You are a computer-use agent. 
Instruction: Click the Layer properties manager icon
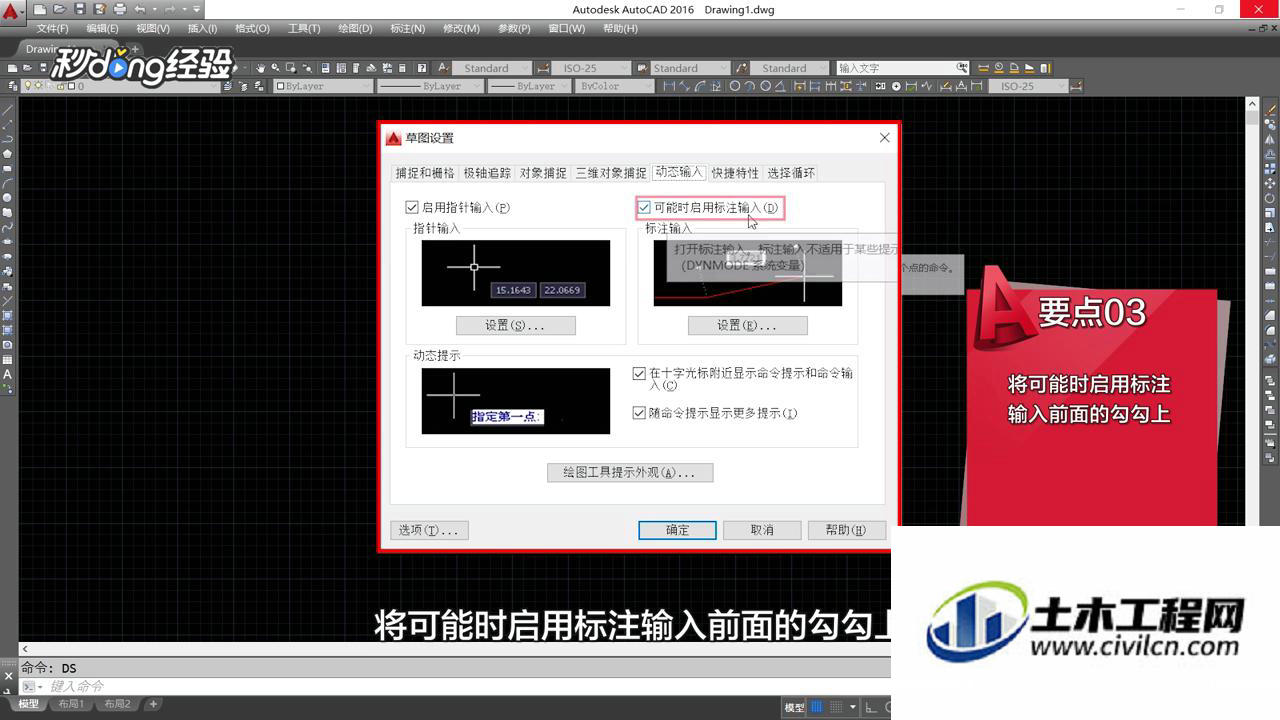(x=13, y=86)
